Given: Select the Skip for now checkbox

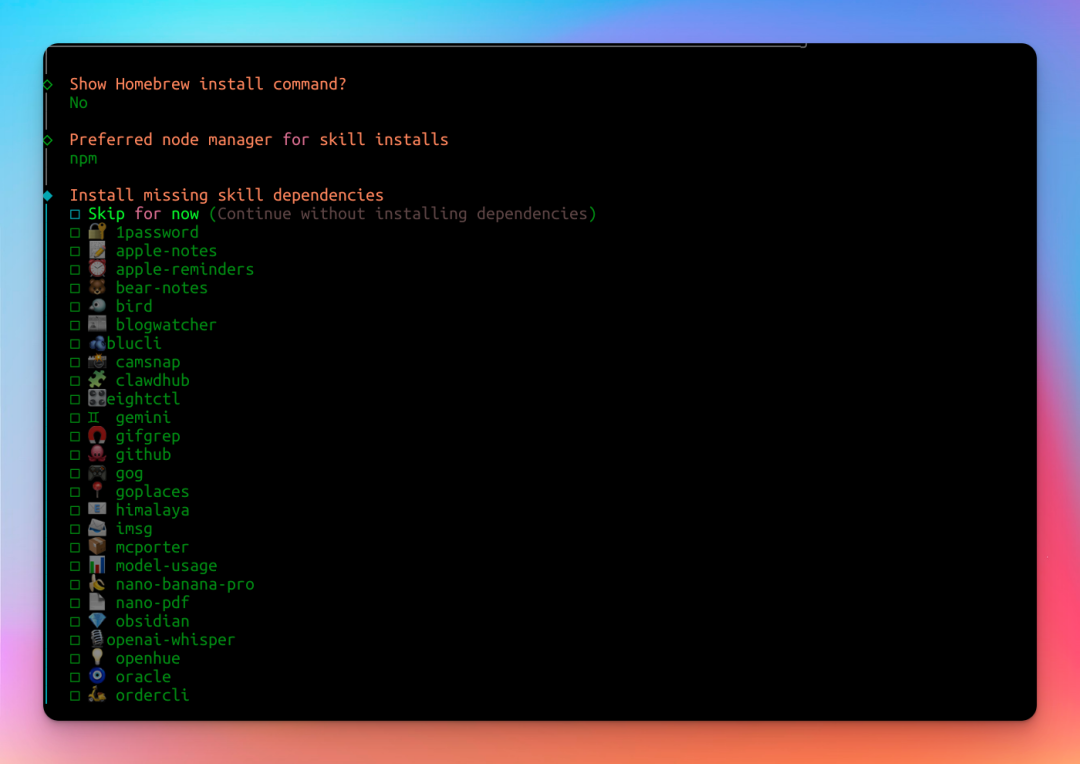Looking at the screenshot, I should (x=75, y=214).
